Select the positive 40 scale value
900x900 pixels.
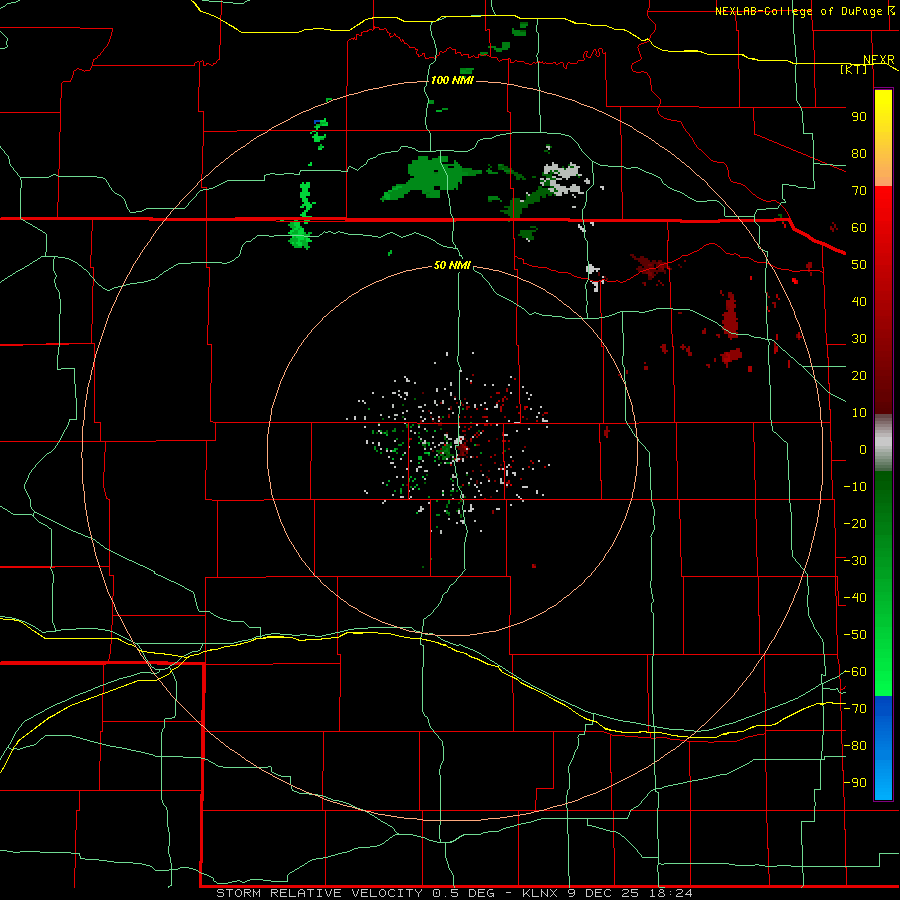(859, 302)
